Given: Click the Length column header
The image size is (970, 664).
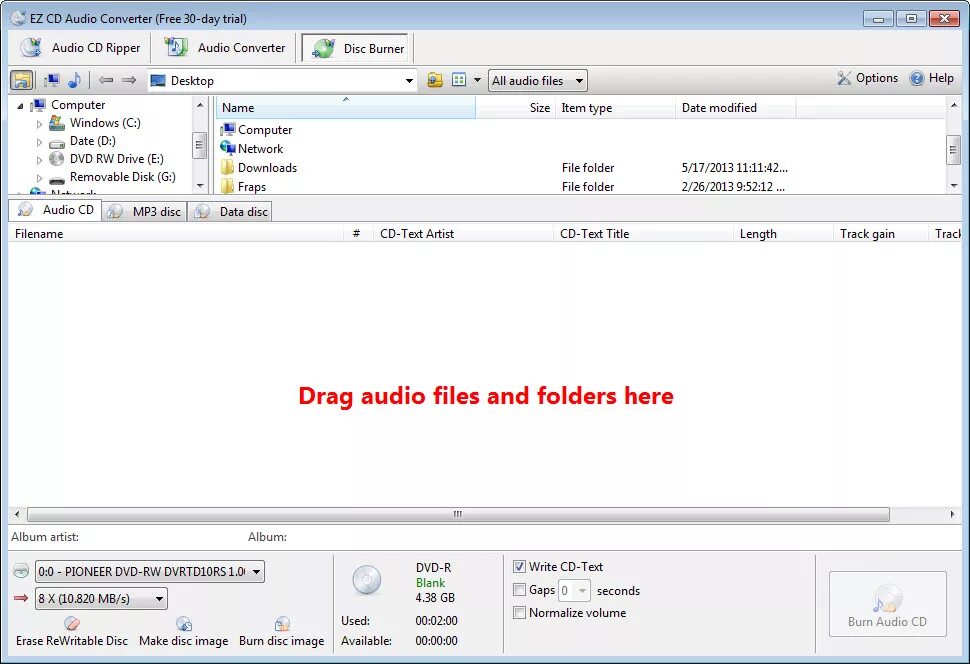Looking at the screenshot, I should 783,233.
